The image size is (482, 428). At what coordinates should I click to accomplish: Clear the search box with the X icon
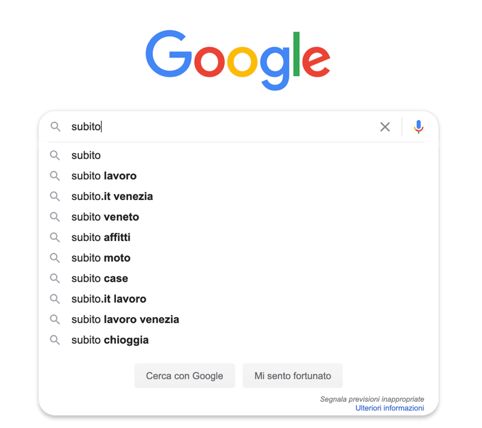(385, 127)
